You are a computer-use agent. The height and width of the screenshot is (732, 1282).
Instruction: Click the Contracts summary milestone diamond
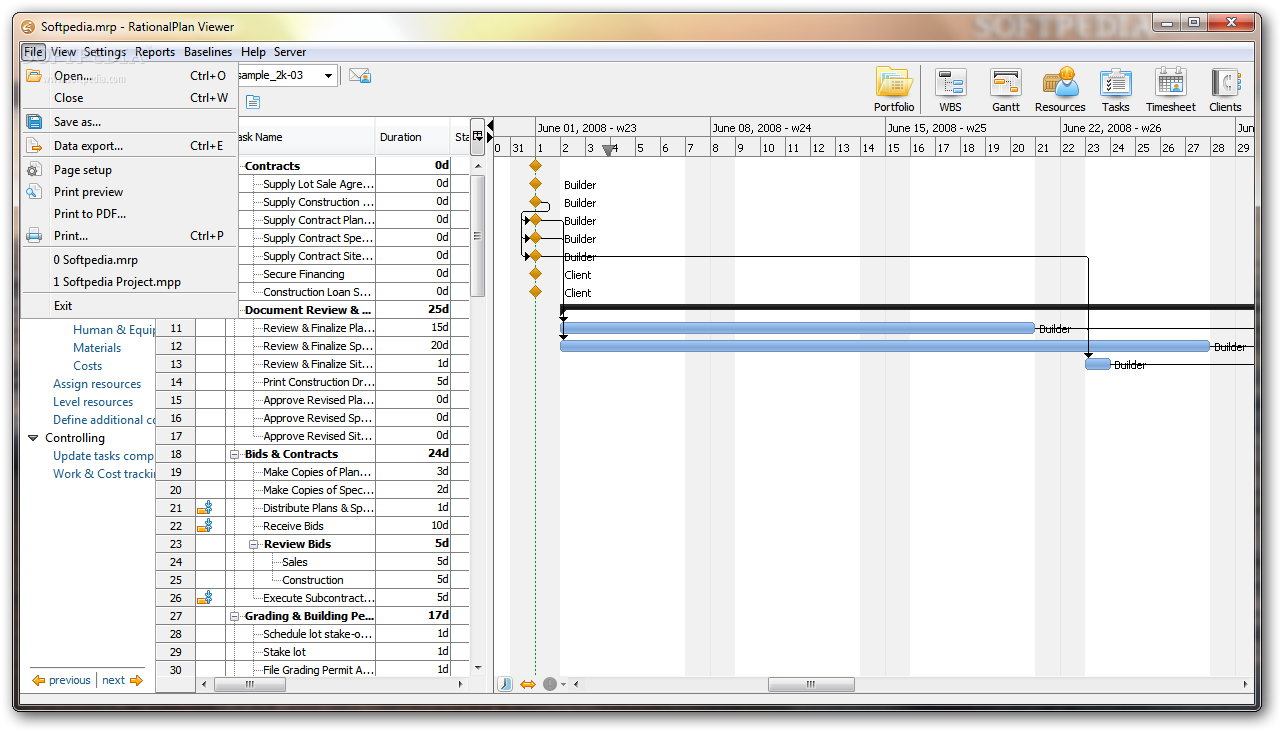[535, 166]
